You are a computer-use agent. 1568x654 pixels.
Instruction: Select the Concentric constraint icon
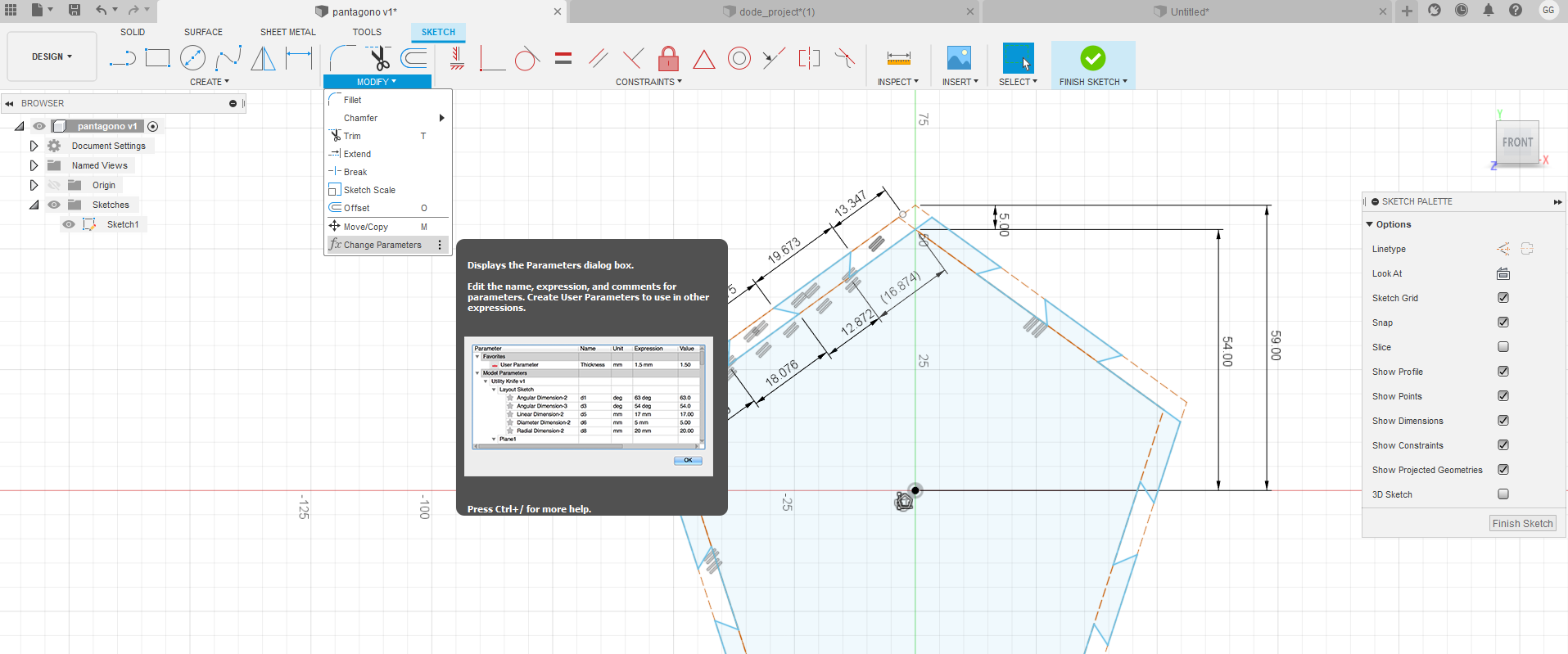[x=739, y=58]
